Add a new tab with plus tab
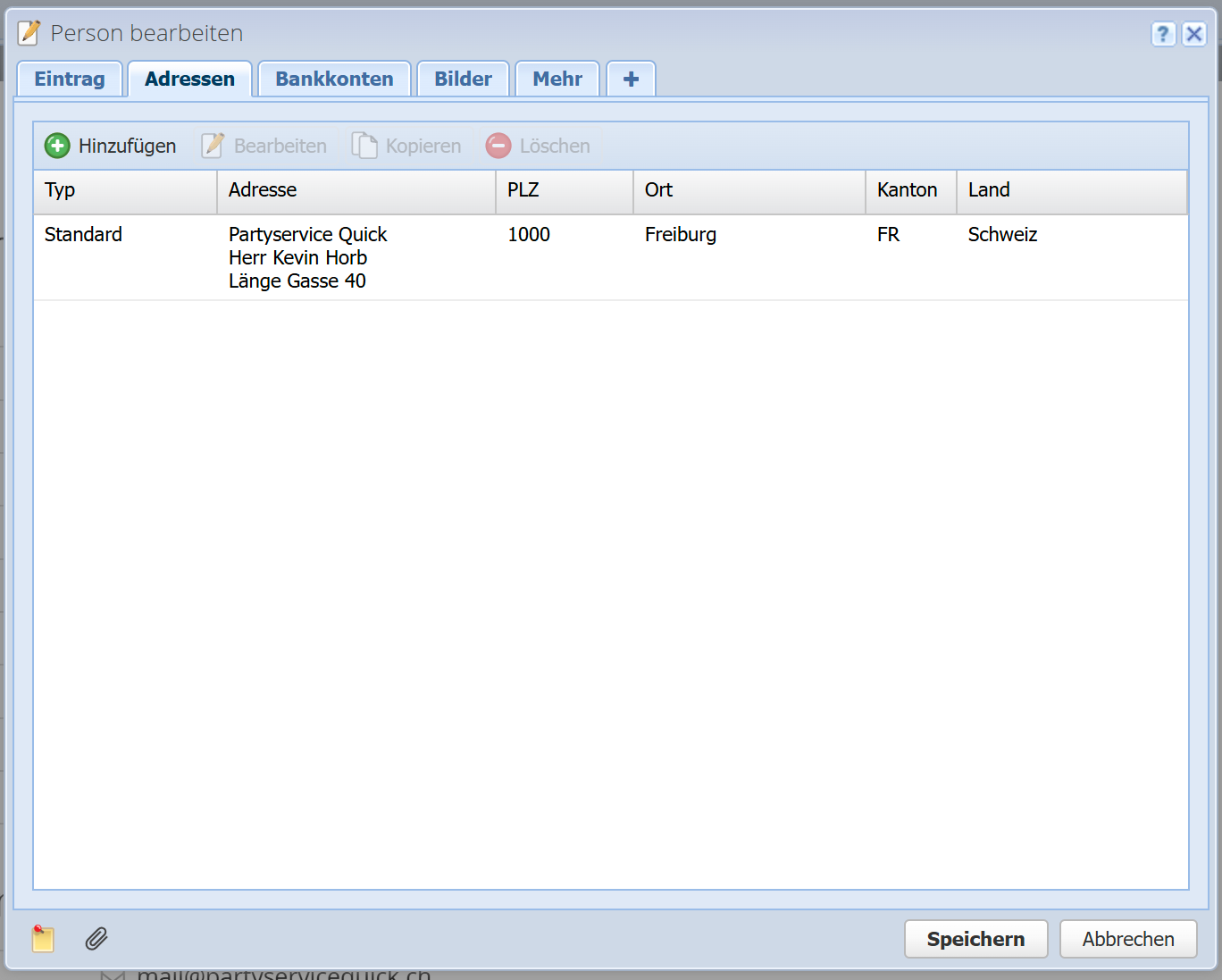The width and height of the screenshot is (1222, 980). [631, 79]
